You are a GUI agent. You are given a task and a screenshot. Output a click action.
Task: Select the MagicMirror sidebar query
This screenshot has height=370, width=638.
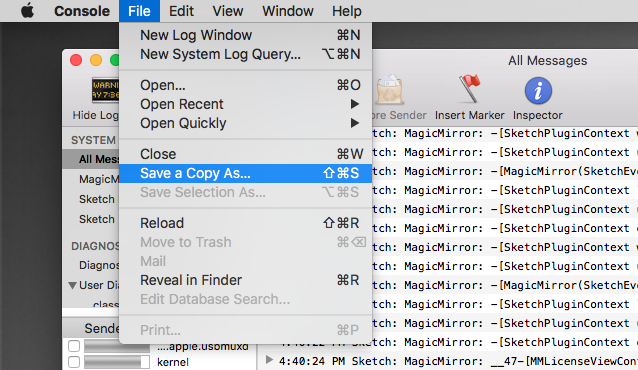click(91, 179)
